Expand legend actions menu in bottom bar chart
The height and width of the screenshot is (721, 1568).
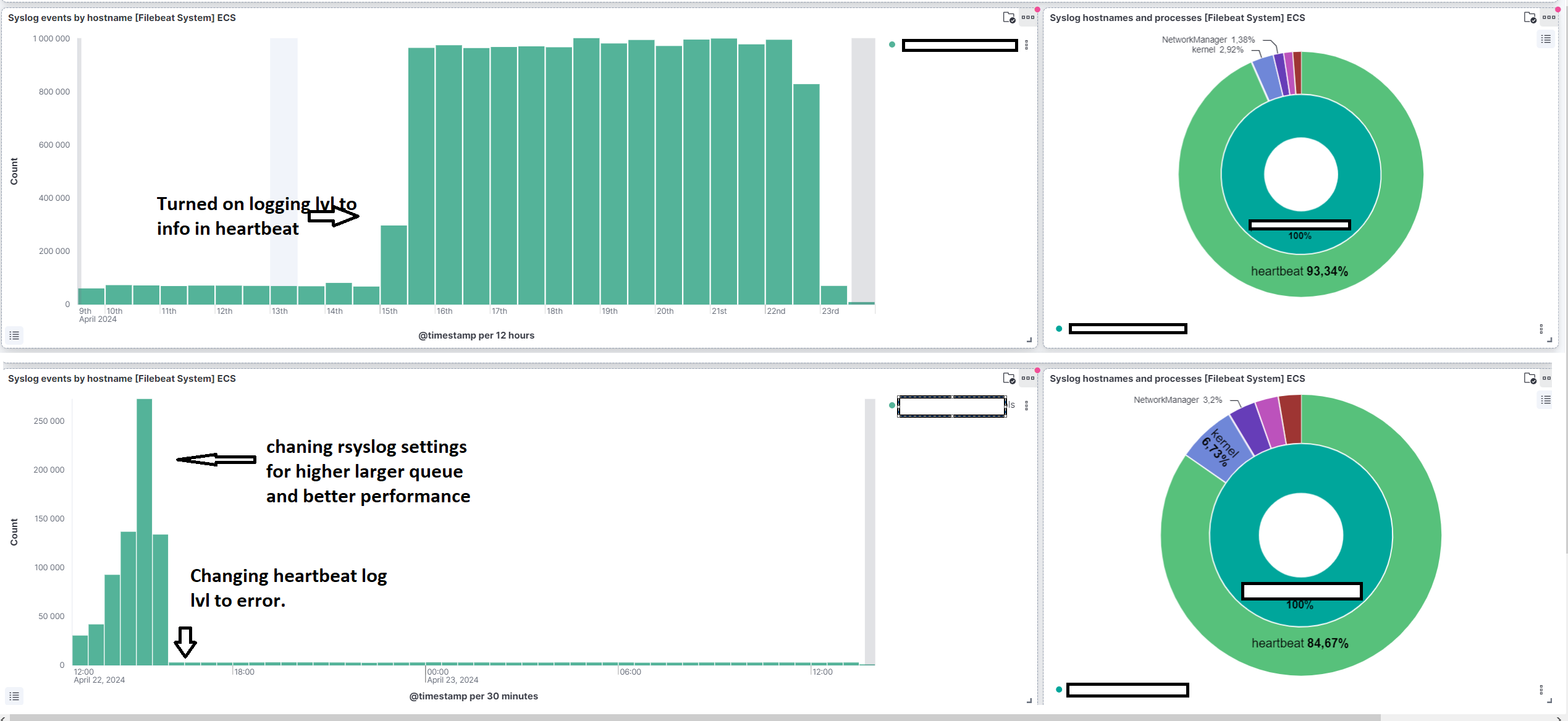pos(1026,406)
